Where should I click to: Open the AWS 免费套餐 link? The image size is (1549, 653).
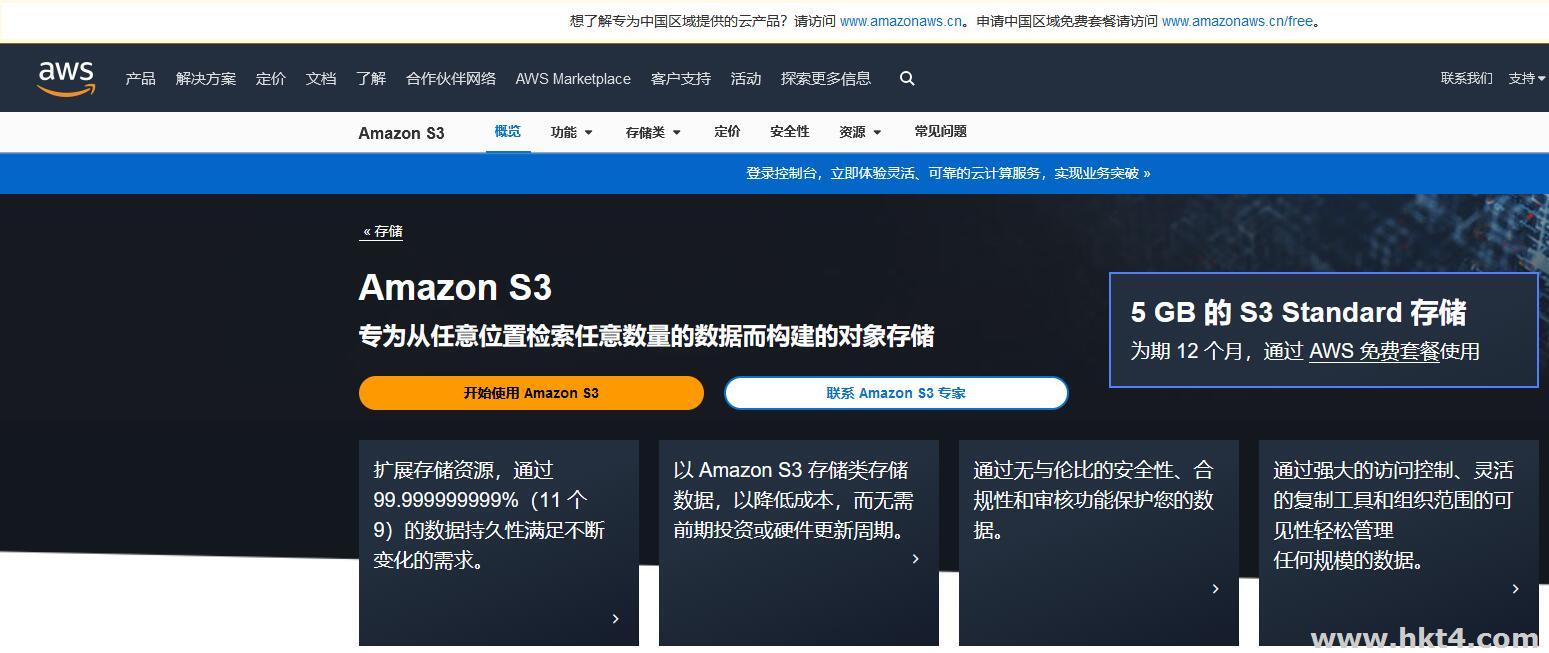click(x=1374, y=351)
